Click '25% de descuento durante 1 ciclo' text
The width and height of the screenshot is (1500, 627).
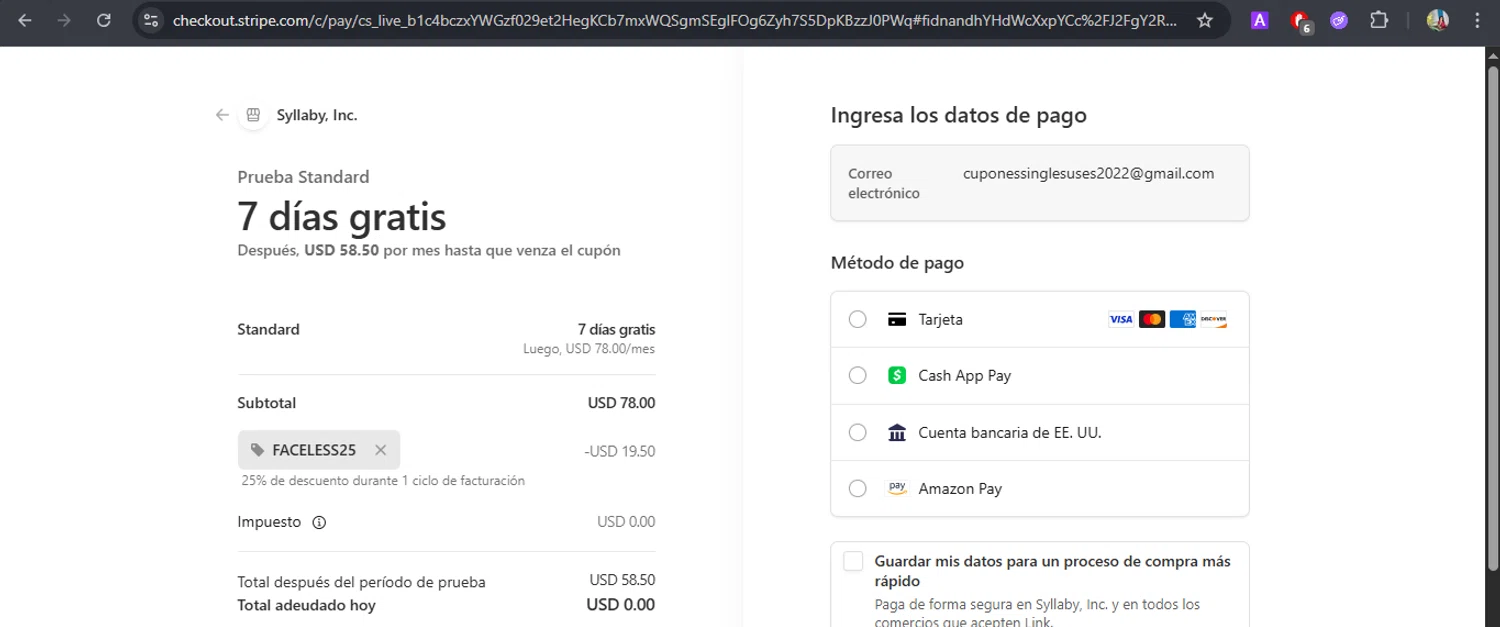383,481
